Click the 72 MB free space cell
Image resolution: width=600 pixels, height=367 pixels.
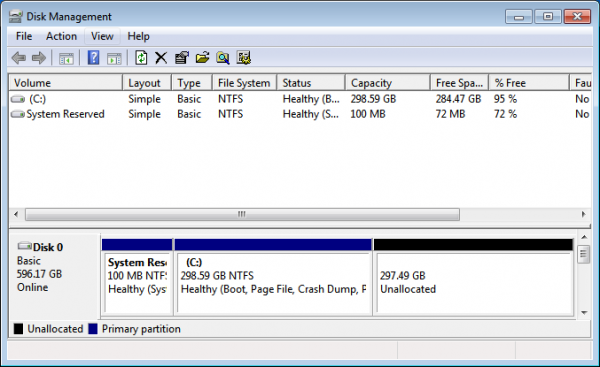click(450, 114)
